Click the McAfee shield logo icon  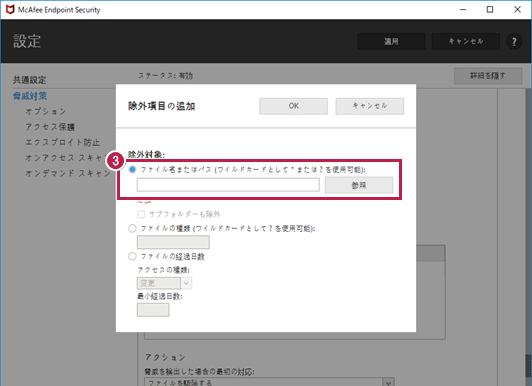pyautogui.click(x=10, y=9)
